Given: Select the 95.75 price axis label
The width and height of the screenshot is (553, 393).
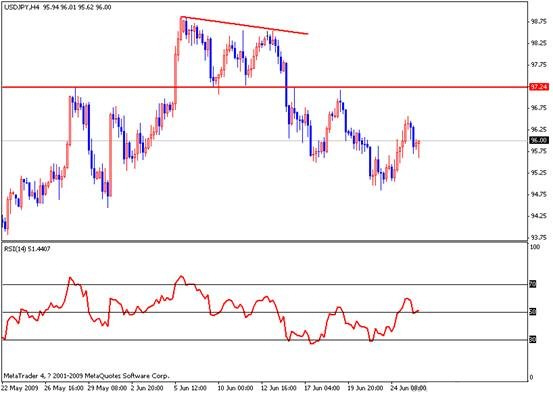Looking at the screenshot, I should point(539,151).
